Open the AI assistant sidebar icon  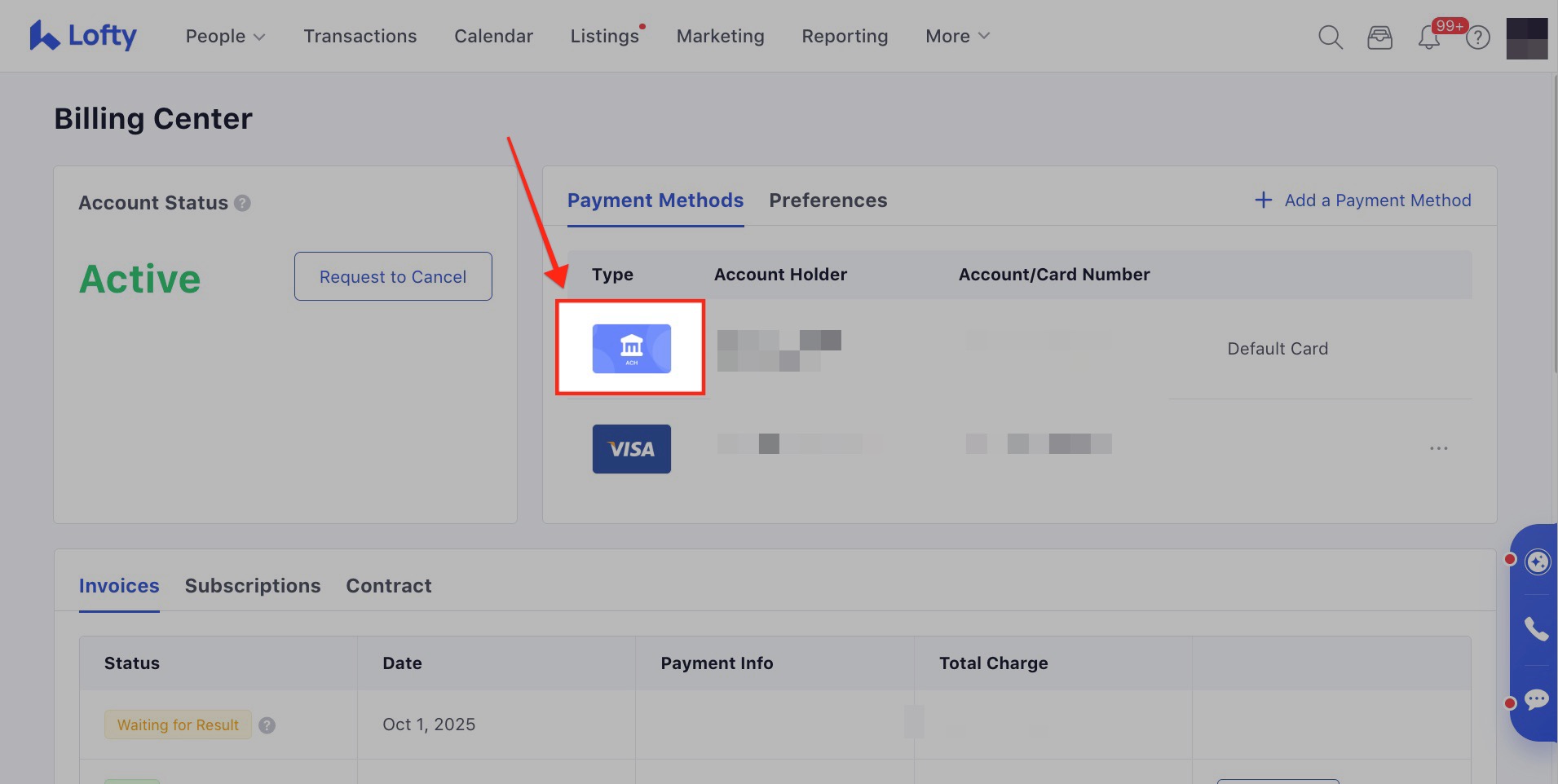tap(1537, 562)
